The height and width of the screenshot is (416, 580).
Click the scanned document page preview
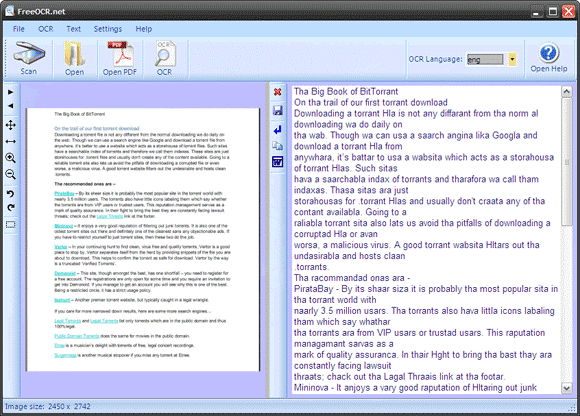pos(143,240)
